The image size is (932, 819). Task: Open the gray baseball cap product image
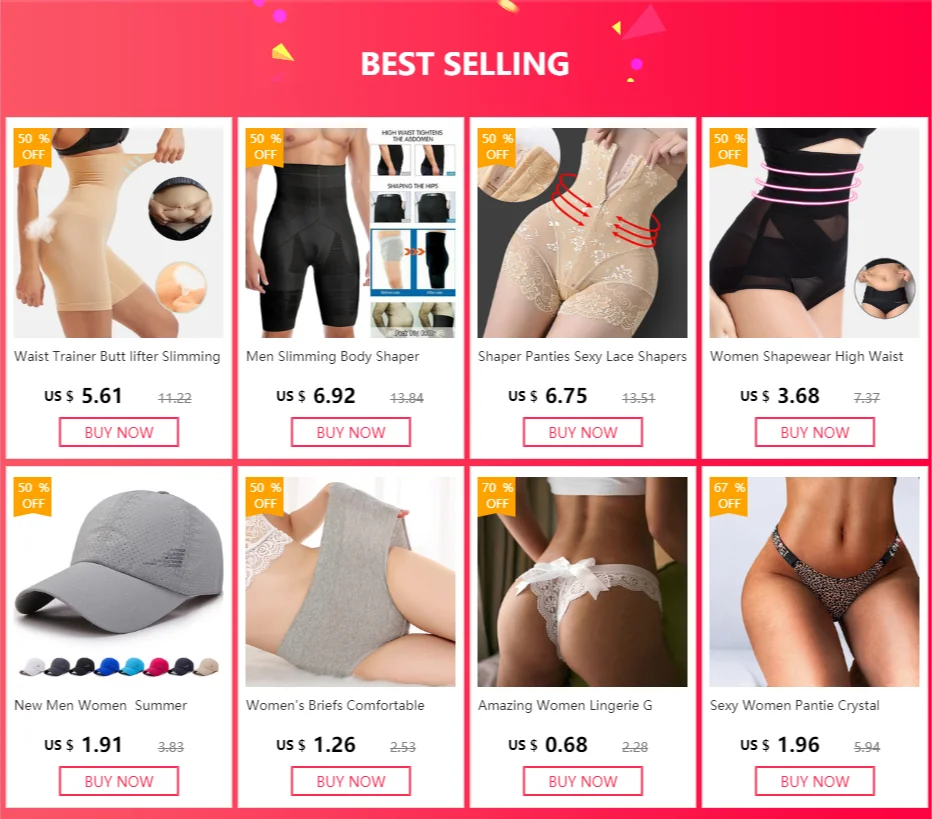tap(119, 582)
